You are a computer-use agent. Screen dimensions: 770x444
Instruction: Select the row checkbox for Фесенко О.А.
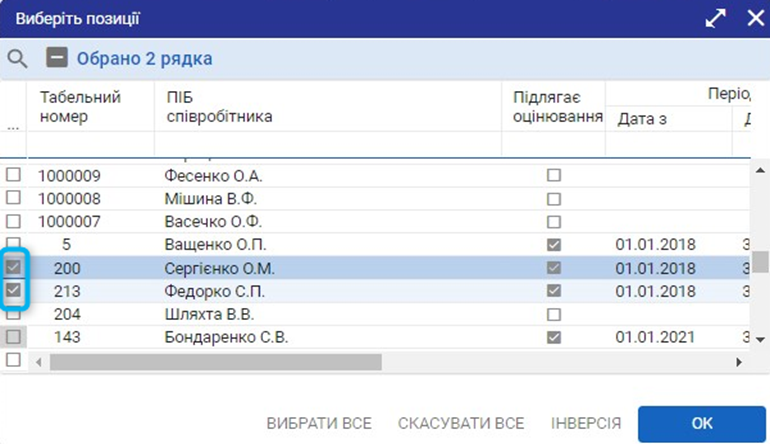[x=14, y=175]
